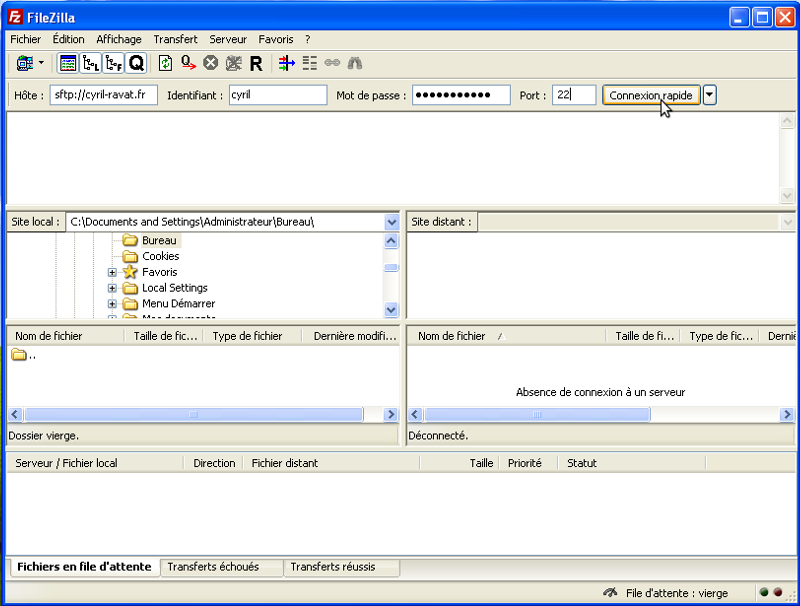This screenshot has width=800, height=606.
Task: Toggle the transfer queue display icon
Action: 137,63
